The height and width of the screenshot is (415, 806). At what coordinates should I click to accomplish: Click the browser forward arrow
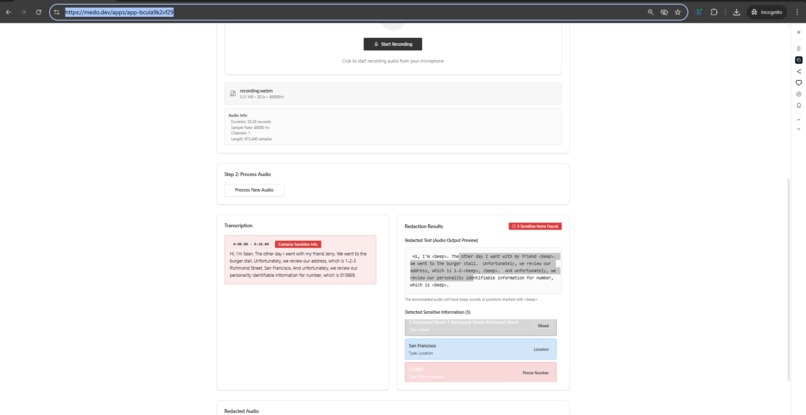coord(23,12)
